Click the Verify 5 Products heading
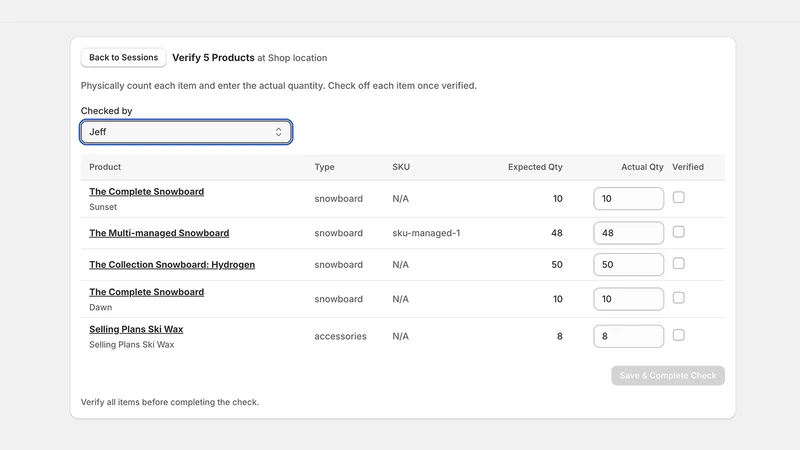 coord(213,58)
